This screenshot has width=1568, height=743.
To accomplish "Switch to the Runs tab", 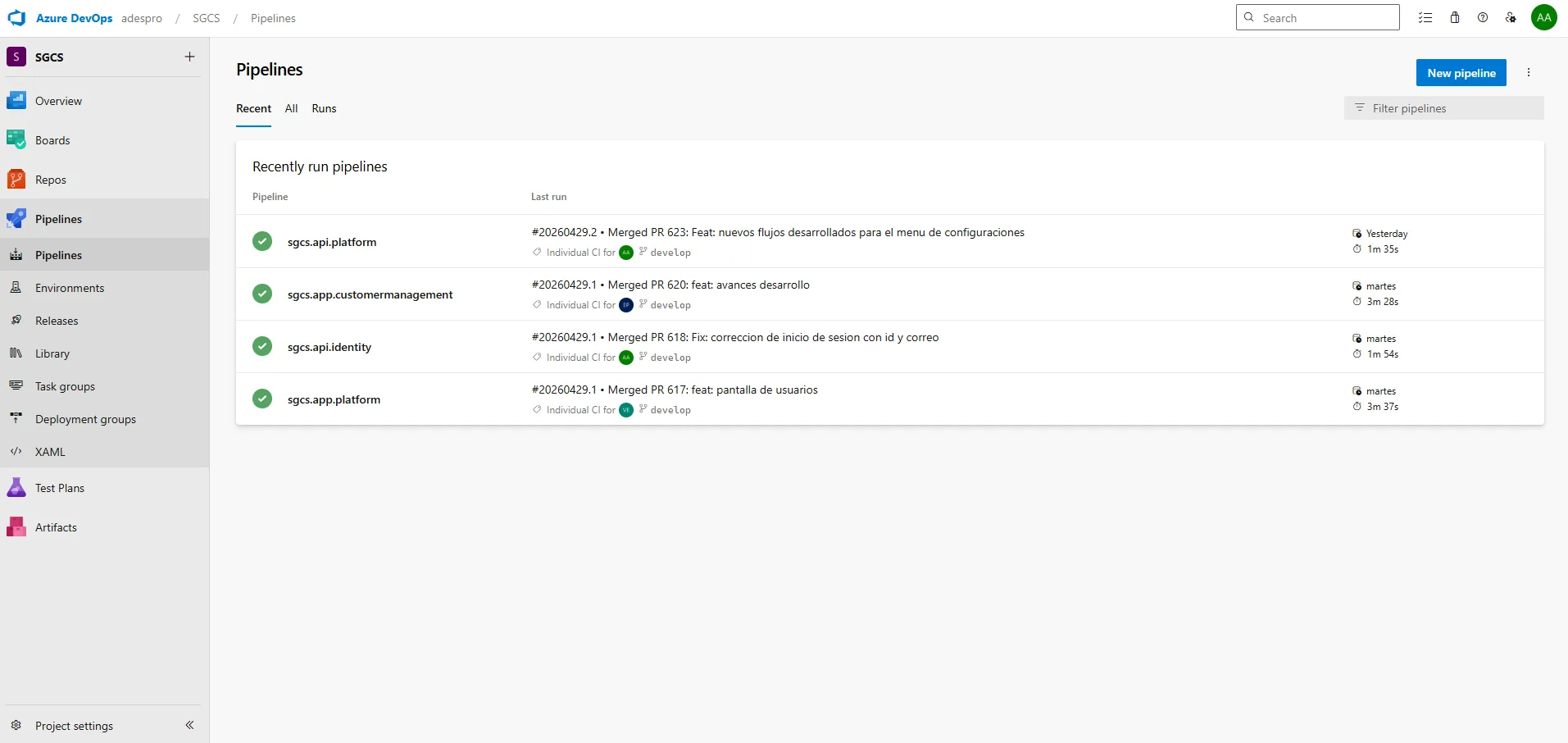I will click(324, 109).
